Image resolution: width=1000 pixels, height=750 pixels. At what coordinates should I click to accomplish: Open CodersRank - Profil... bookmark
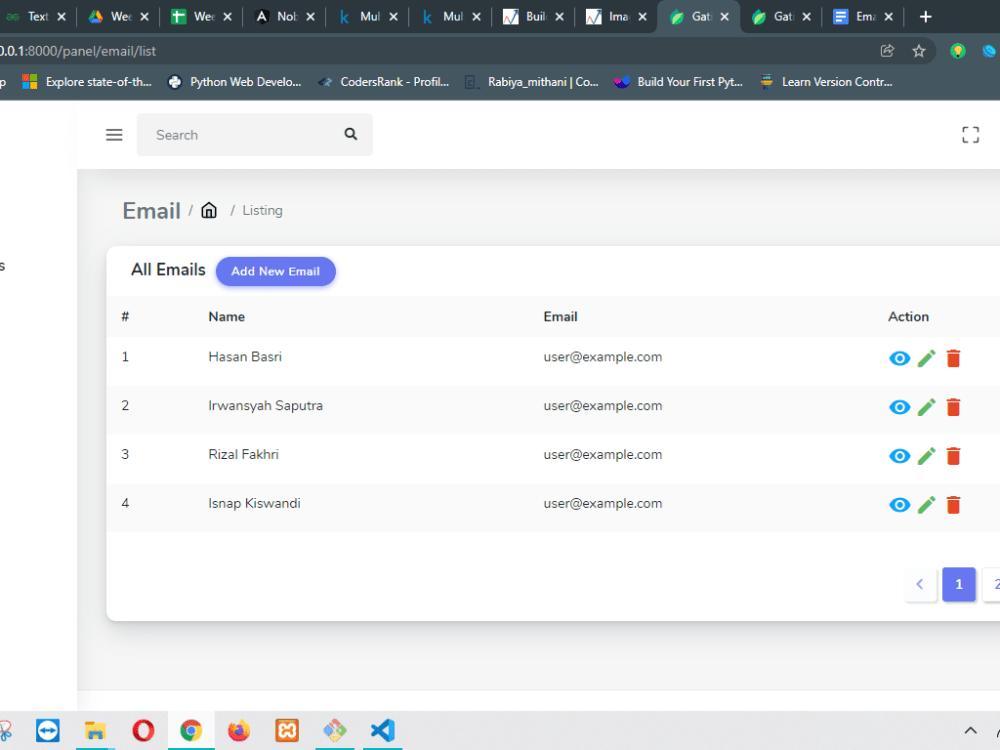(383, 82)
